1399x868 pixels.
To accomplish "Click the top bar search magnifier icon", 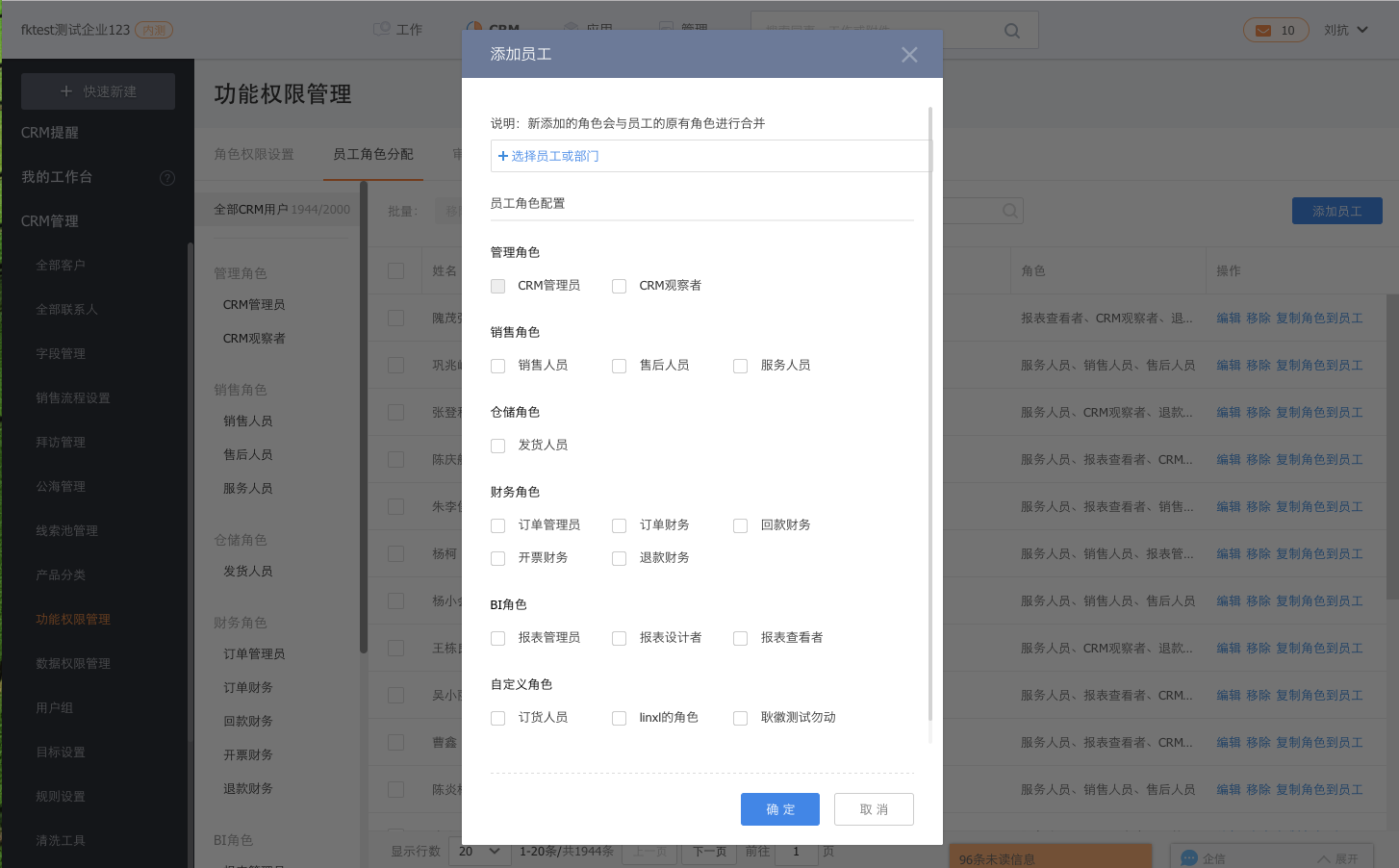I will pos(1011,31).
